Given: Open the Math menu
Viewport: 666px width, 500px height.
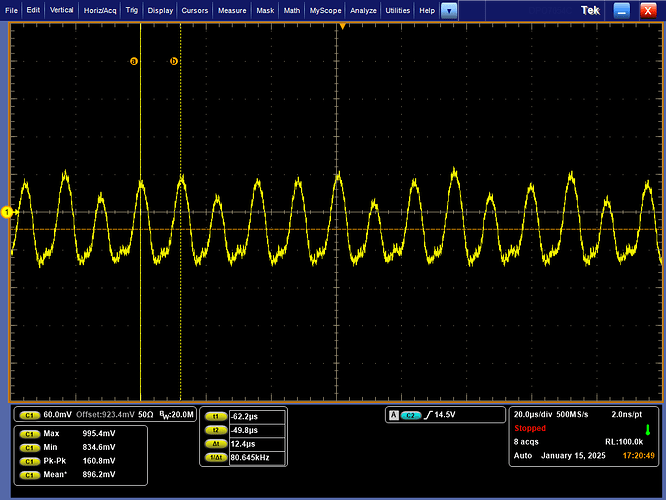Looking at the screenshot, I should tap(292, 10).
